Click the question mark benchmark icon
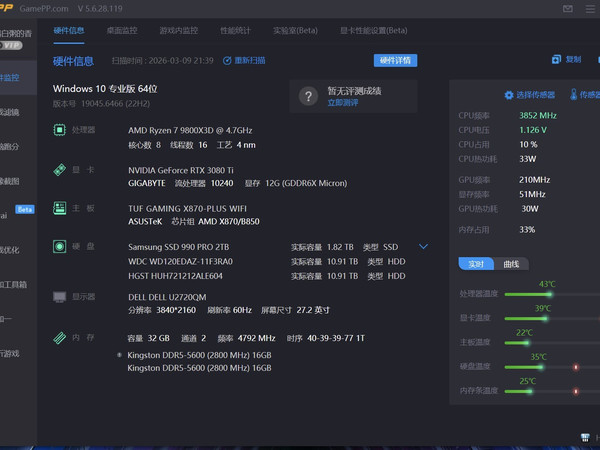Screen dimensions: 600x450 308,96
